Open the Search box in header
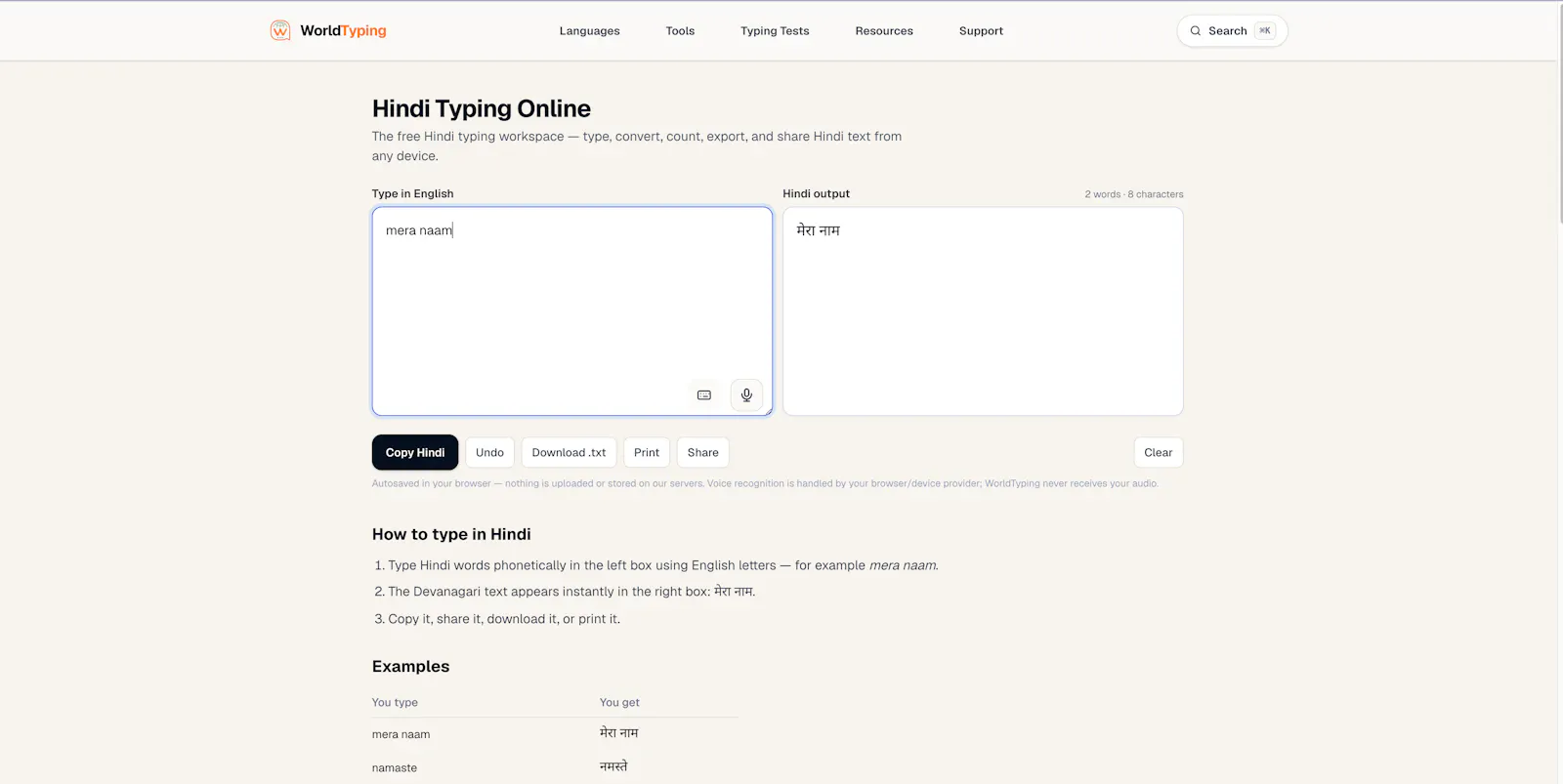 (1232, 31)
